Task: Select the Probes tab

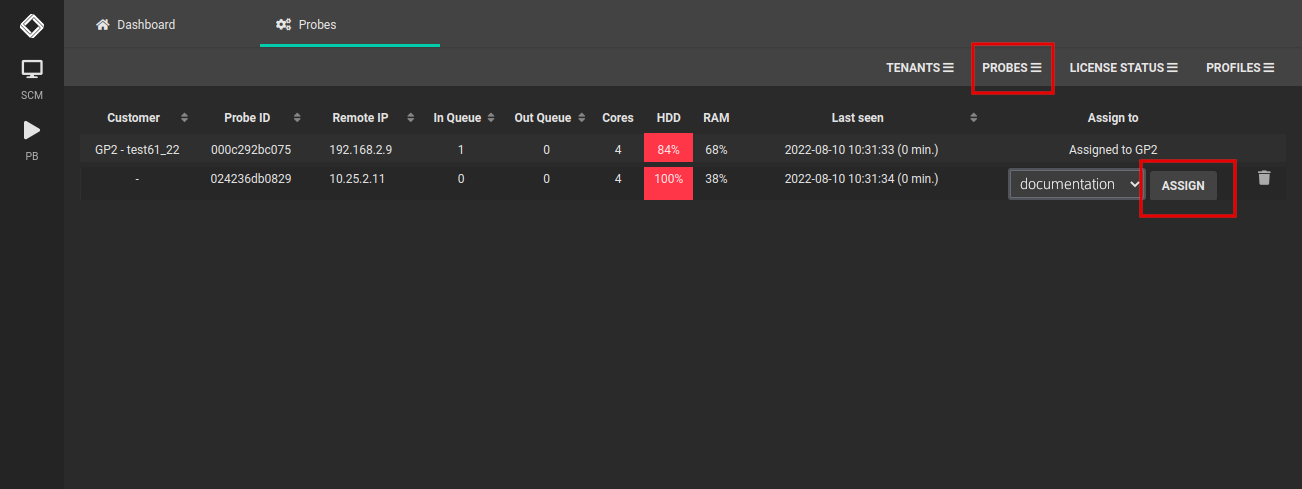Action: (x=307, y=25)
